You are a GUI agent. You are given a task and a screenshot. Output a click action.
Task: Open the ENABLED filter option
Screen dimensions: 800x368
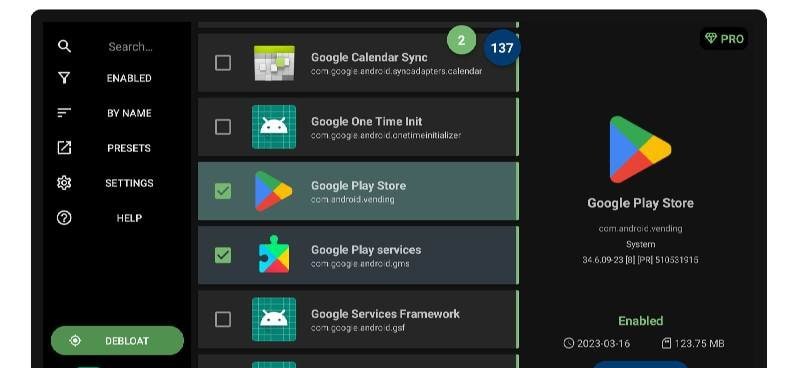point(129,78)
